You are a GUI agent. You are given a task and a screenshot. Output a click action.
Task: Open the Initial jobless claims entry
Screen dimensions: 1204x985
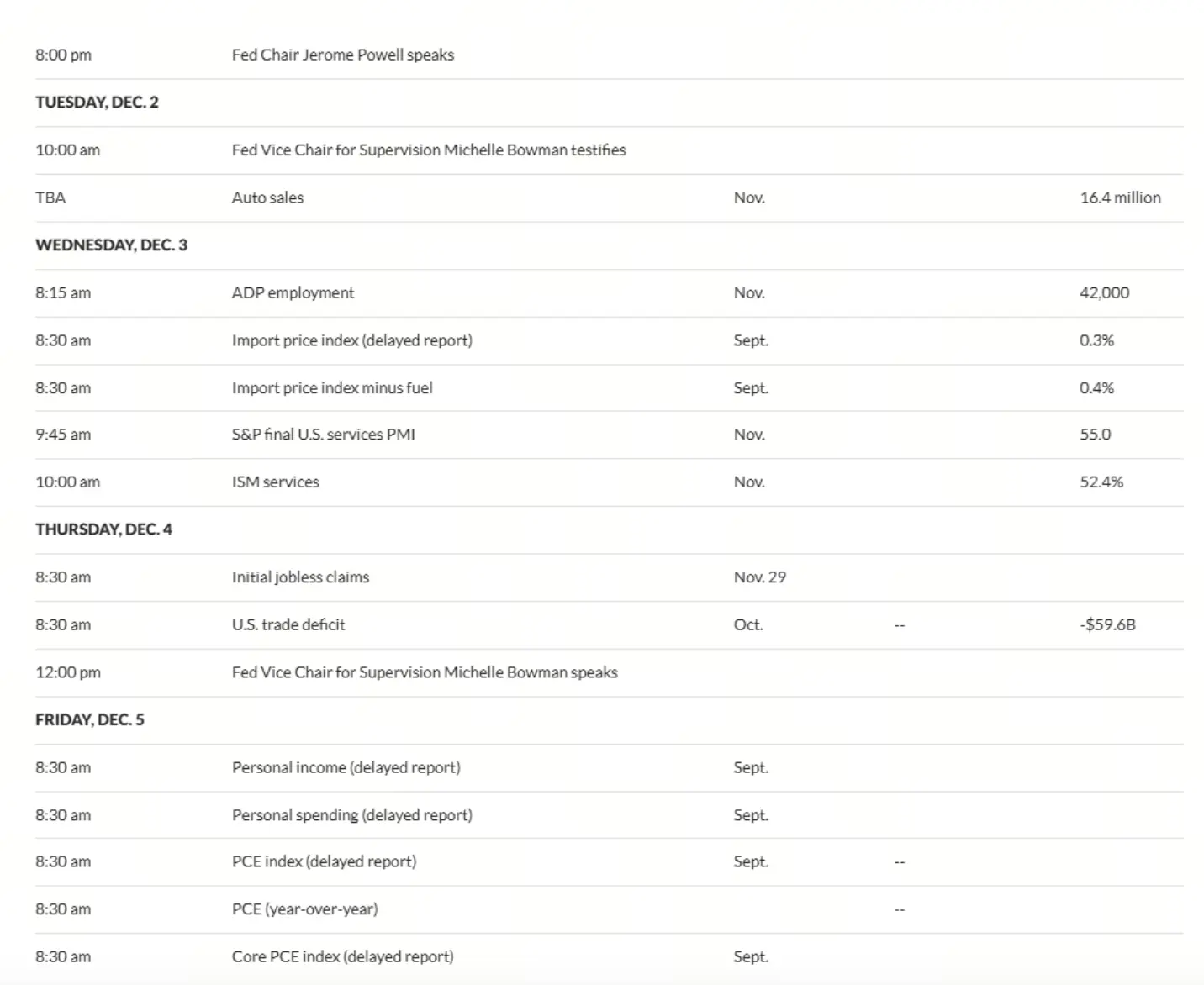click(300, 577)
